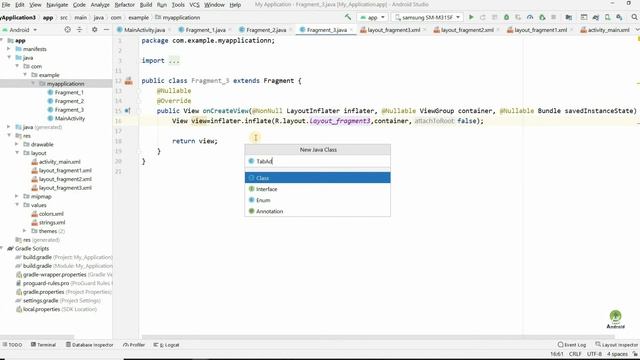Screen dimensions: 640x360
Task: Switch to layout_fragment2.xml tab
Action: (467, 30)
